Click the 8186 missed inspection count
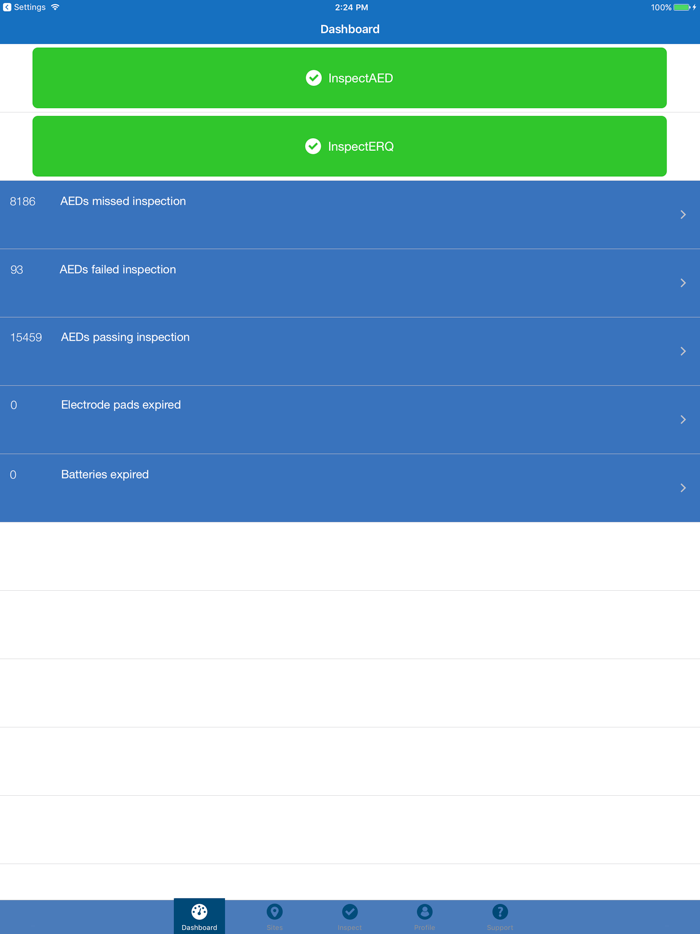Image resolution: width=700 pixels, height=934 pixels. click(x=23, y=202)
